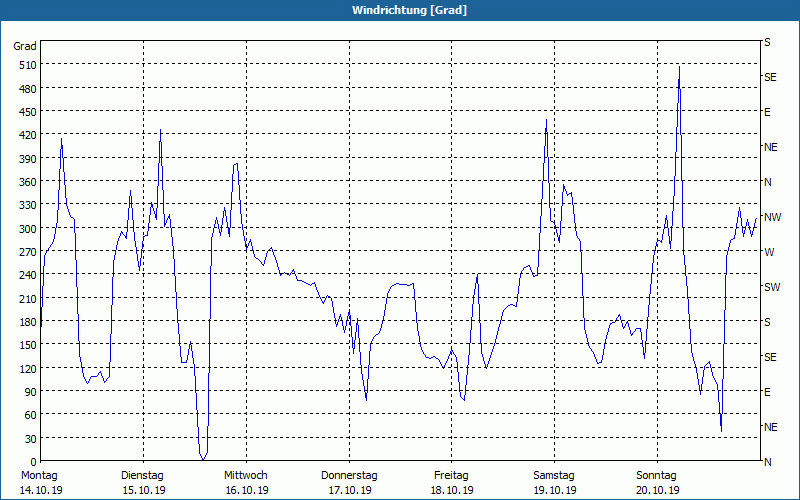Select the 60 value on the y-axis
This screenshot has height=500, width=800.
click(30, 415)
